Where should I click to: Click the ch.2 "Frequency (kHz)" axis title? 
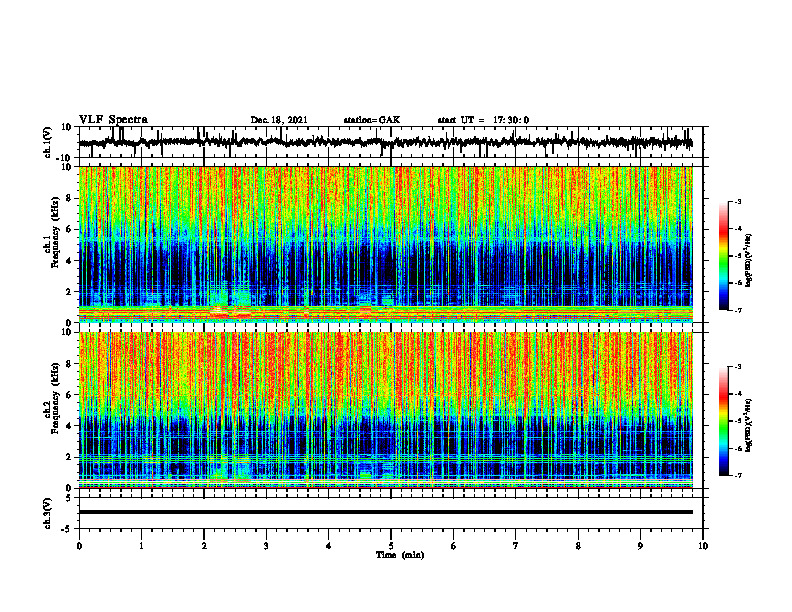tap(55, 399)
